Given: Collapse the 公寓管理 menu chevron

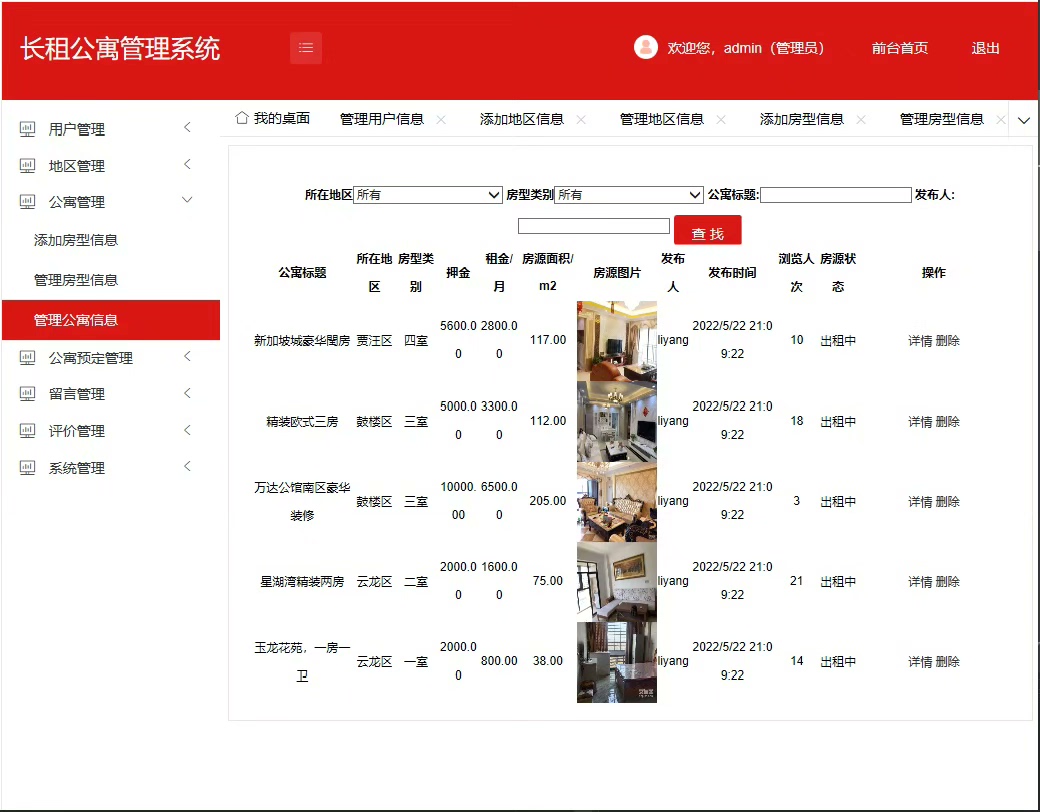Looking at the screenshot, I should tap(188, 199).
